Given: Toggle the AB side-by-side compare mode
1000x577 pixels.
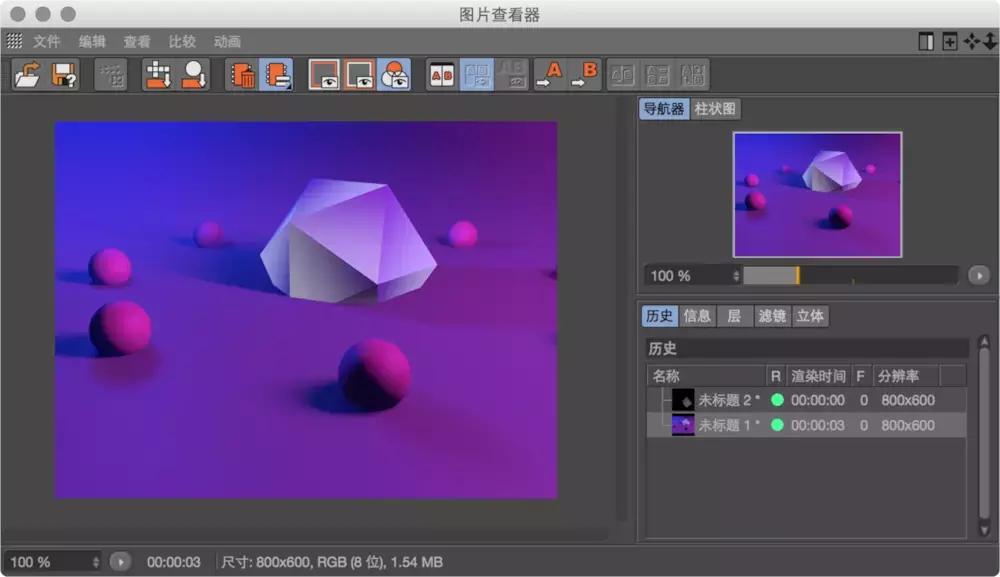Looking at the screenshot, I should click(x=440, y=74).
